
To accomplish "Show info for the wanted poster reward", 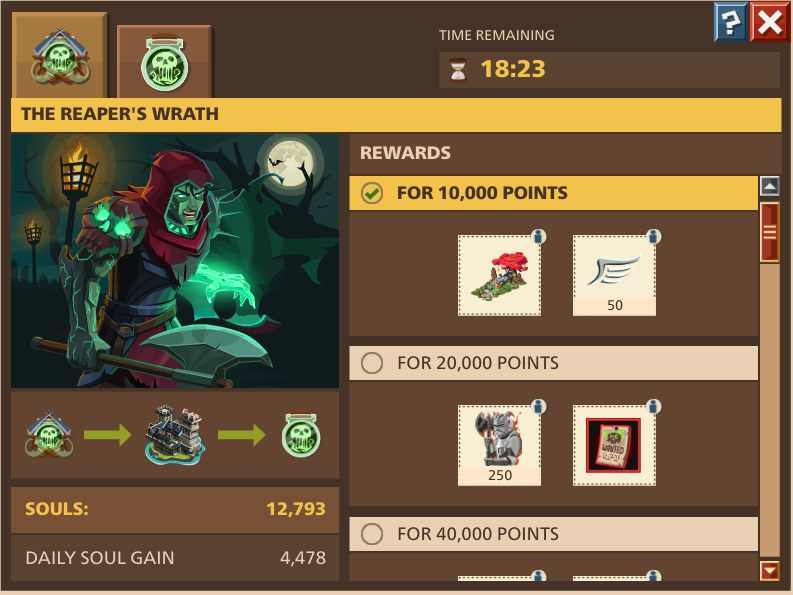I will (654, 406).
